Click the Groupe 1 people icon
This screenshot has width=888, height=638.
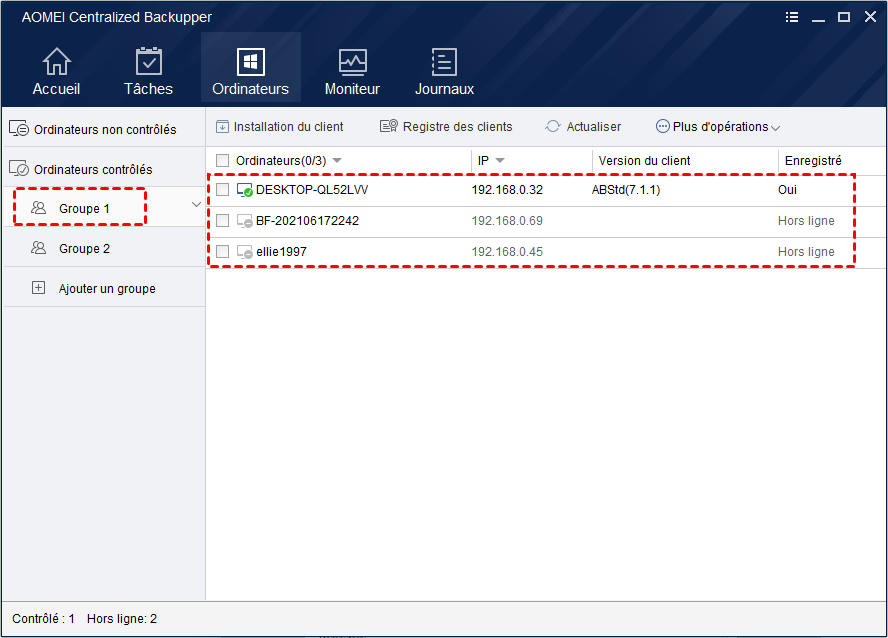tap(39, 208)
